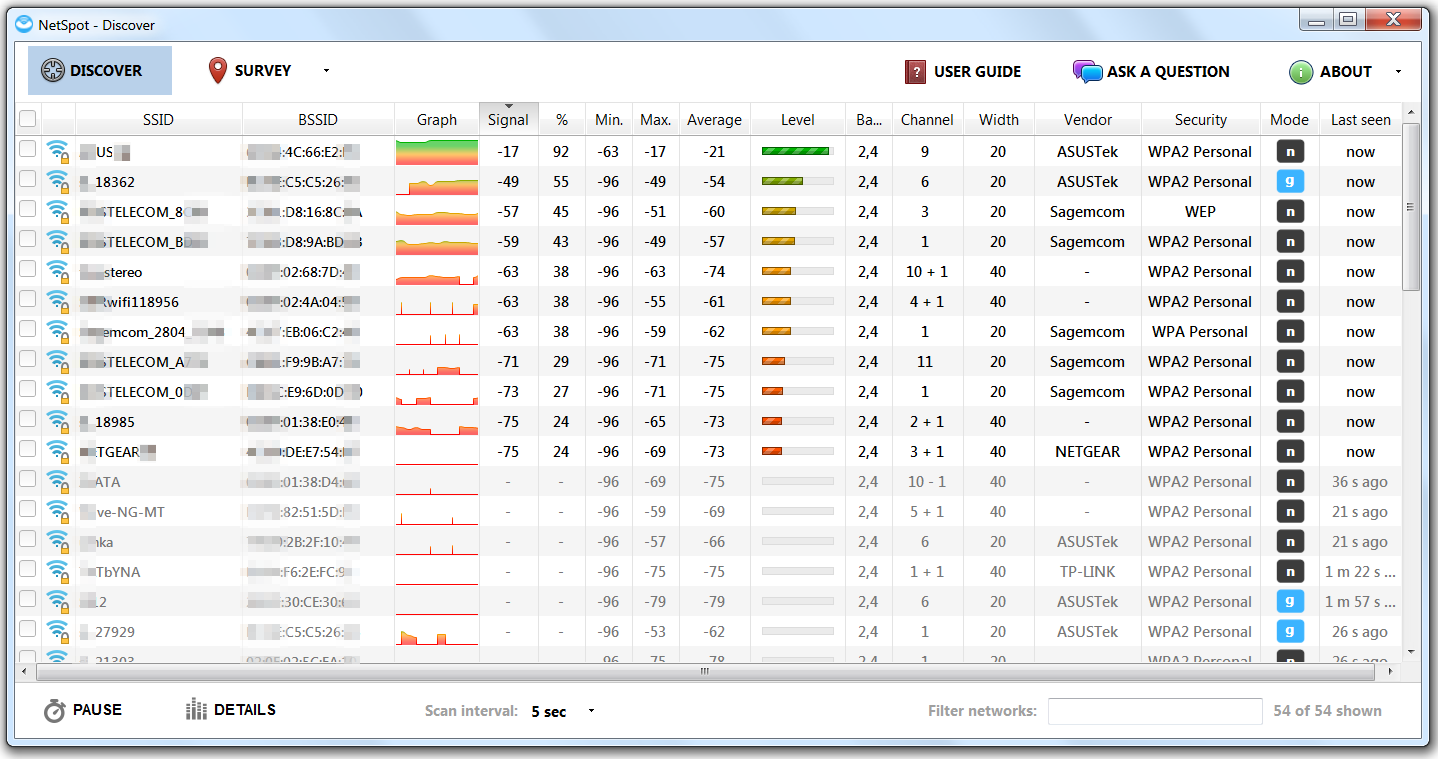Click the horizontal scrollbar at table bottom
The image size is (1438, 759).
704,672
